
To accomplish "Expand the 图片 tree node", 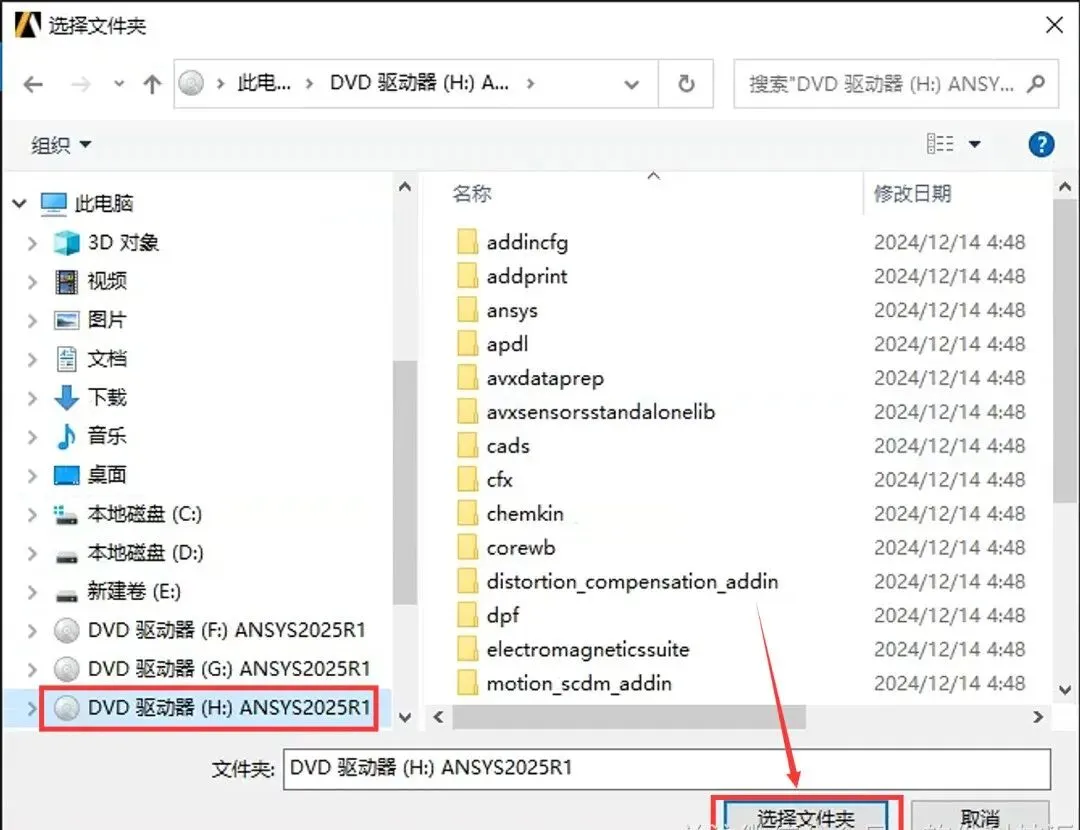I will point(32,320).
